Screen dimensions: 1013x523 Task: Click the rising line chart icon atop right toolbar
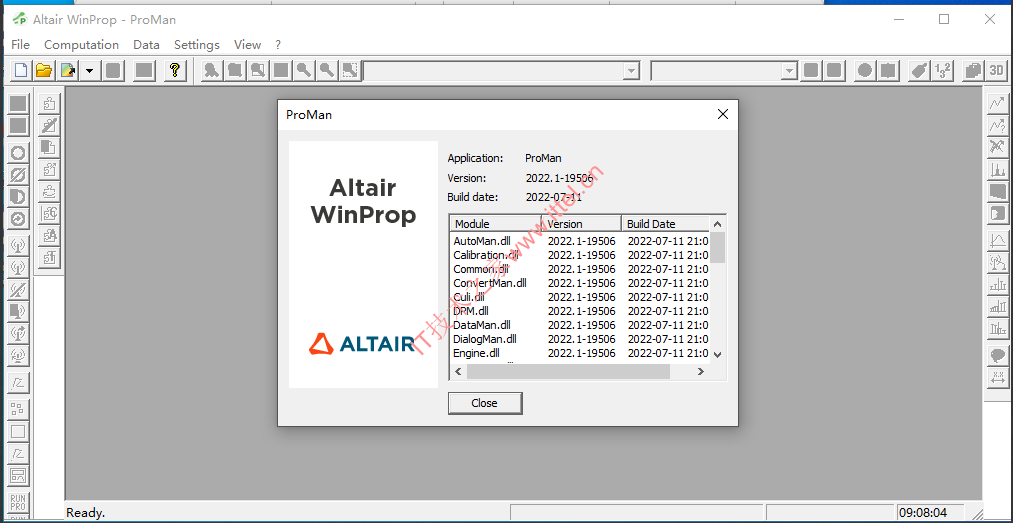(998, 103)
